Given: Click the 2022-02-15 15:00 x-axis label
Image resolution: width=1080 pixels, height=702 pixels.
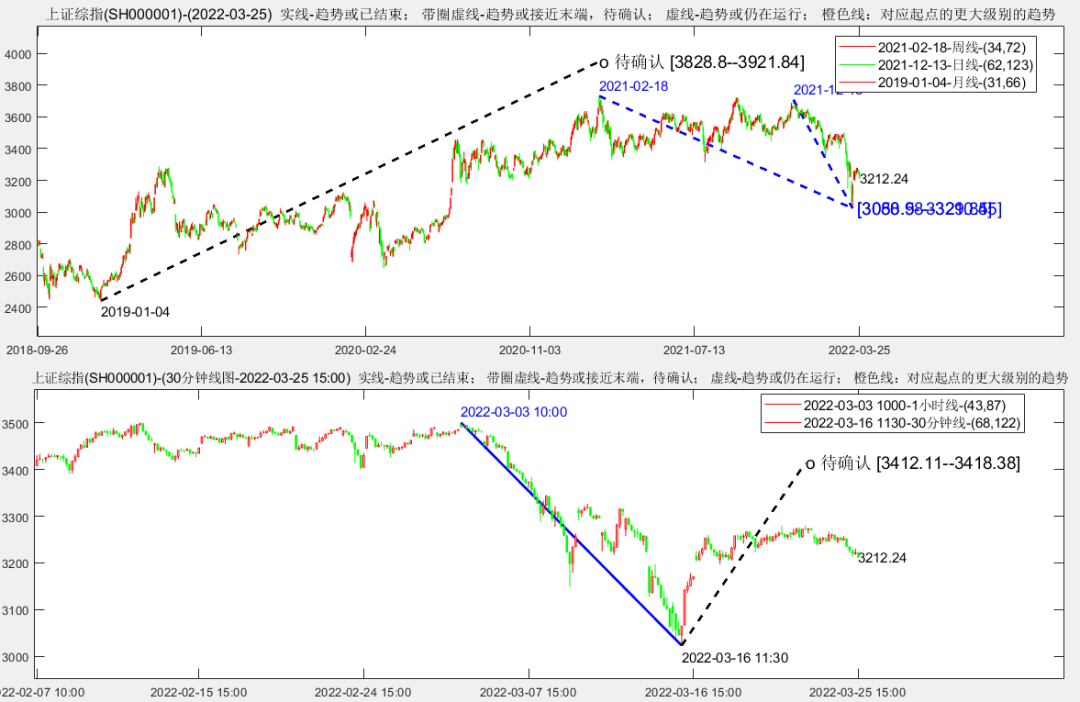Looking at the screenshot, I should pos(198,692).
